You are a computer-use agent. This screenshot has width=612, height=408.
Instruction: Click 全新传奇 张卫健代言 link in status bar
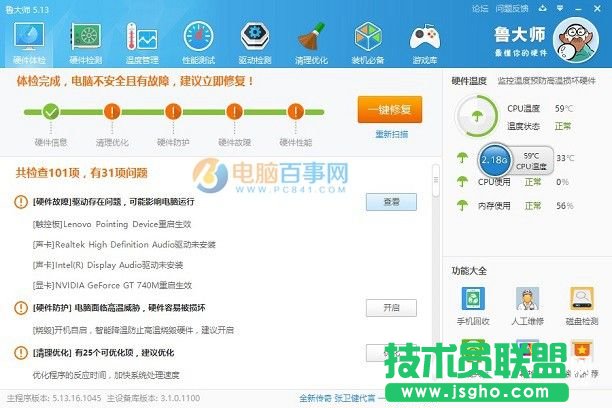tap(337, 398)
